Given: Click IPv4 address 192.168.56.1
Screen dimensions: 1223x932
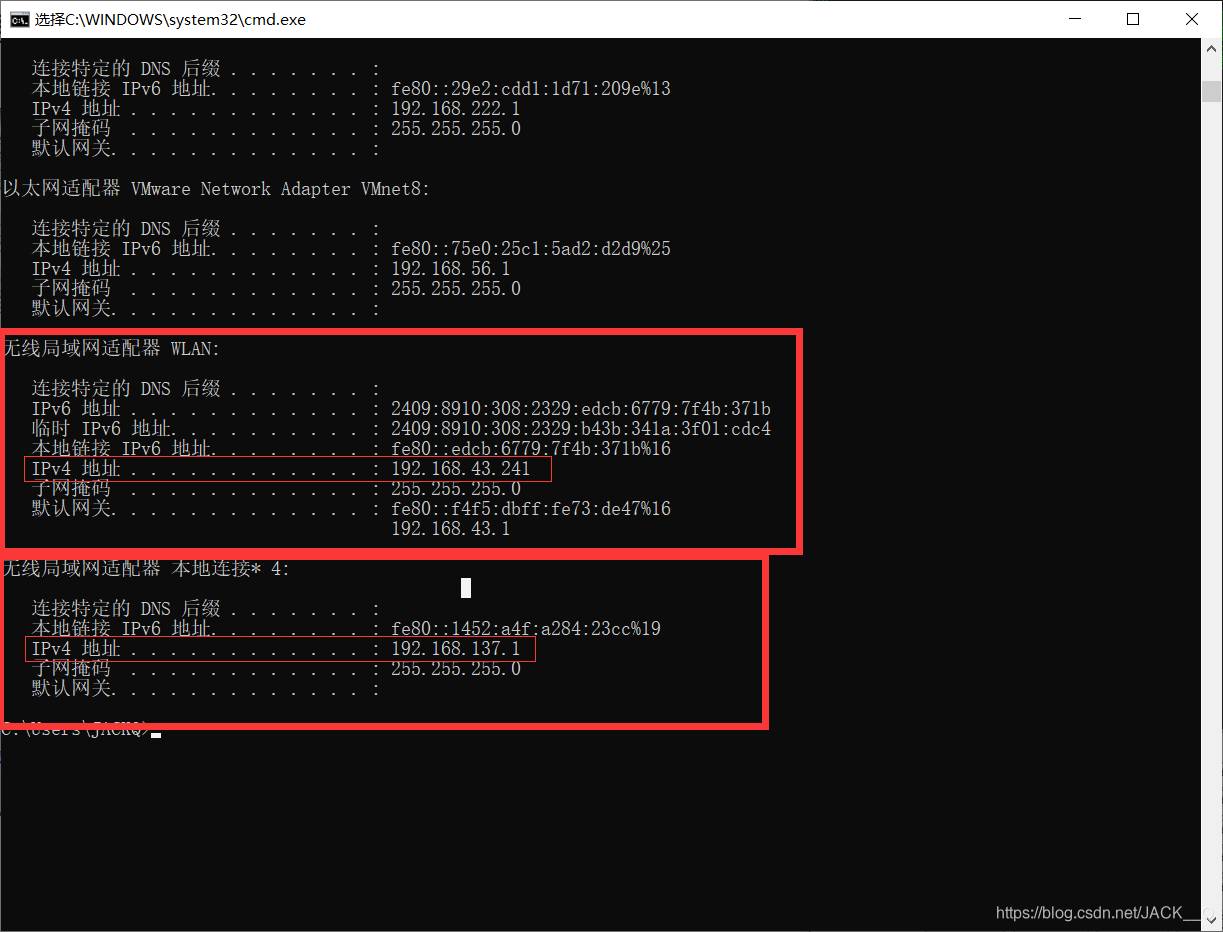Looking at the screenshot, I should point(451,269).
